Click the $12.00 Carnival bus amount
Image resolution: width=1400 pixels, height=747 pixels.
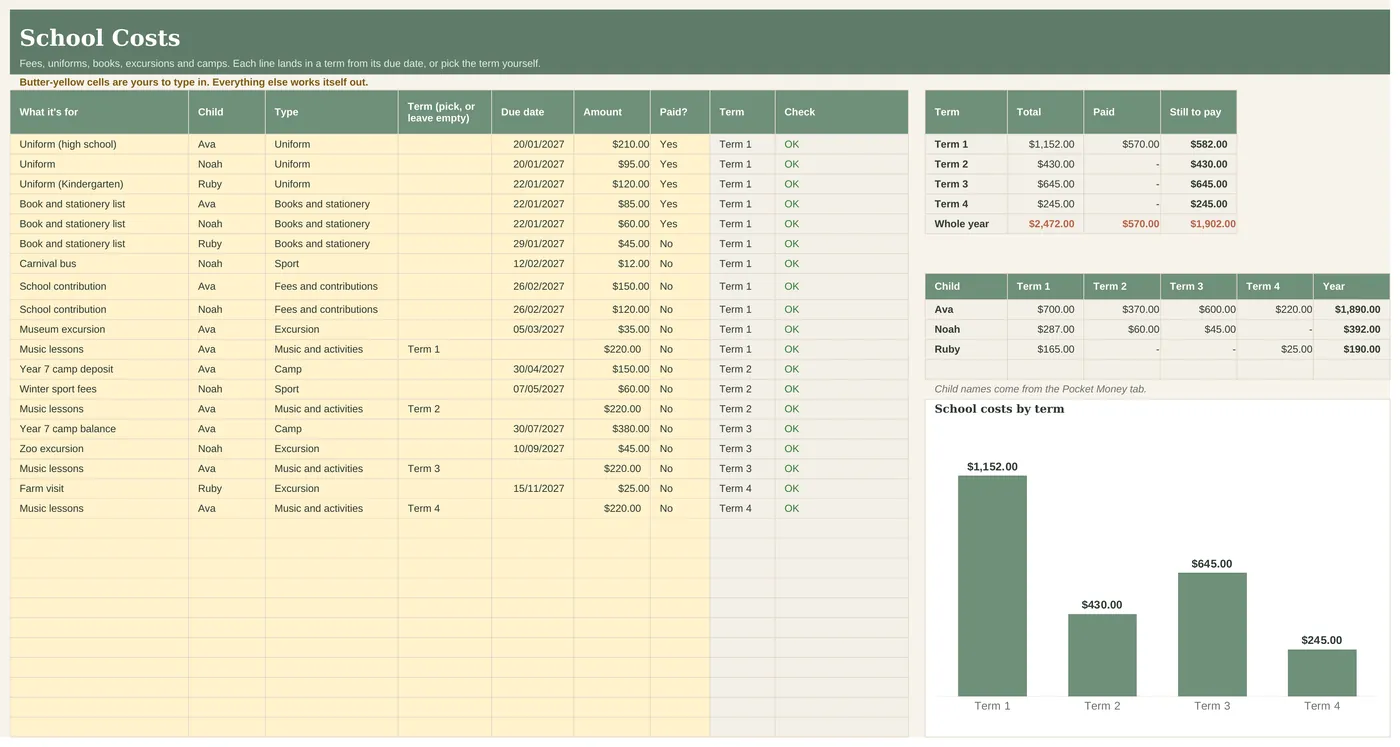612,264
